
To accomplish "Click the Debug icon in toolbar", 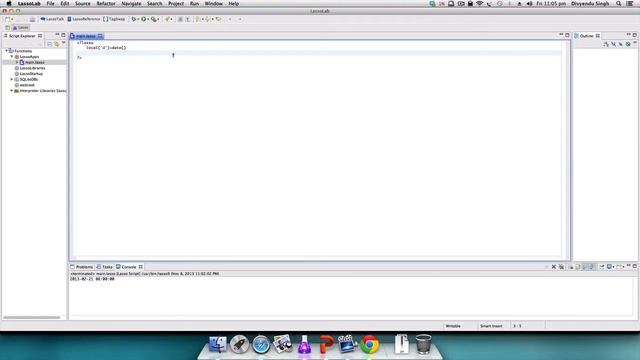I will click(133, 19).
